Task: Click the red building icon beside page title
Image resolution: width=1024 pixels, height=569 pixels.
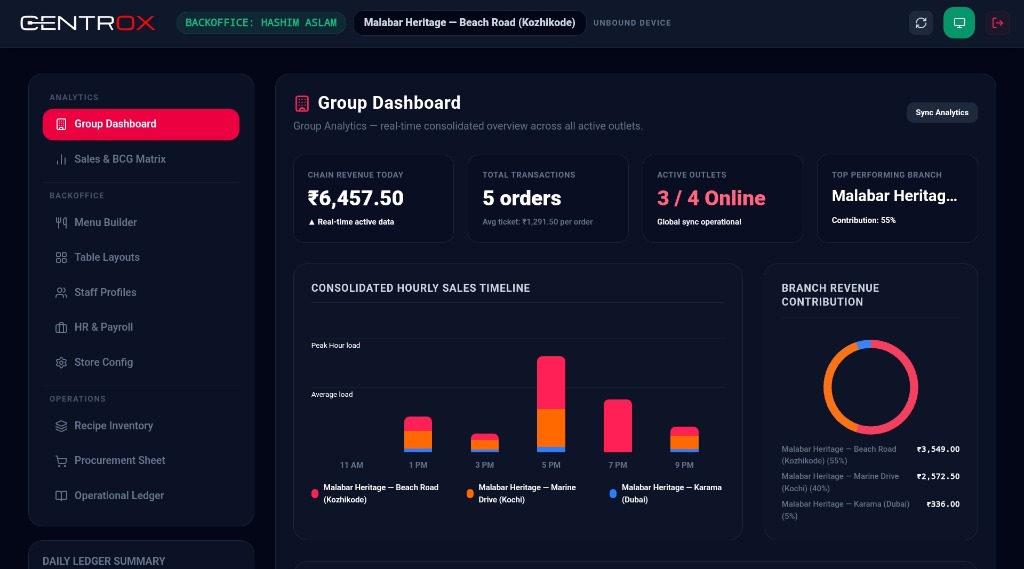Action: click(x=302, y=103)
